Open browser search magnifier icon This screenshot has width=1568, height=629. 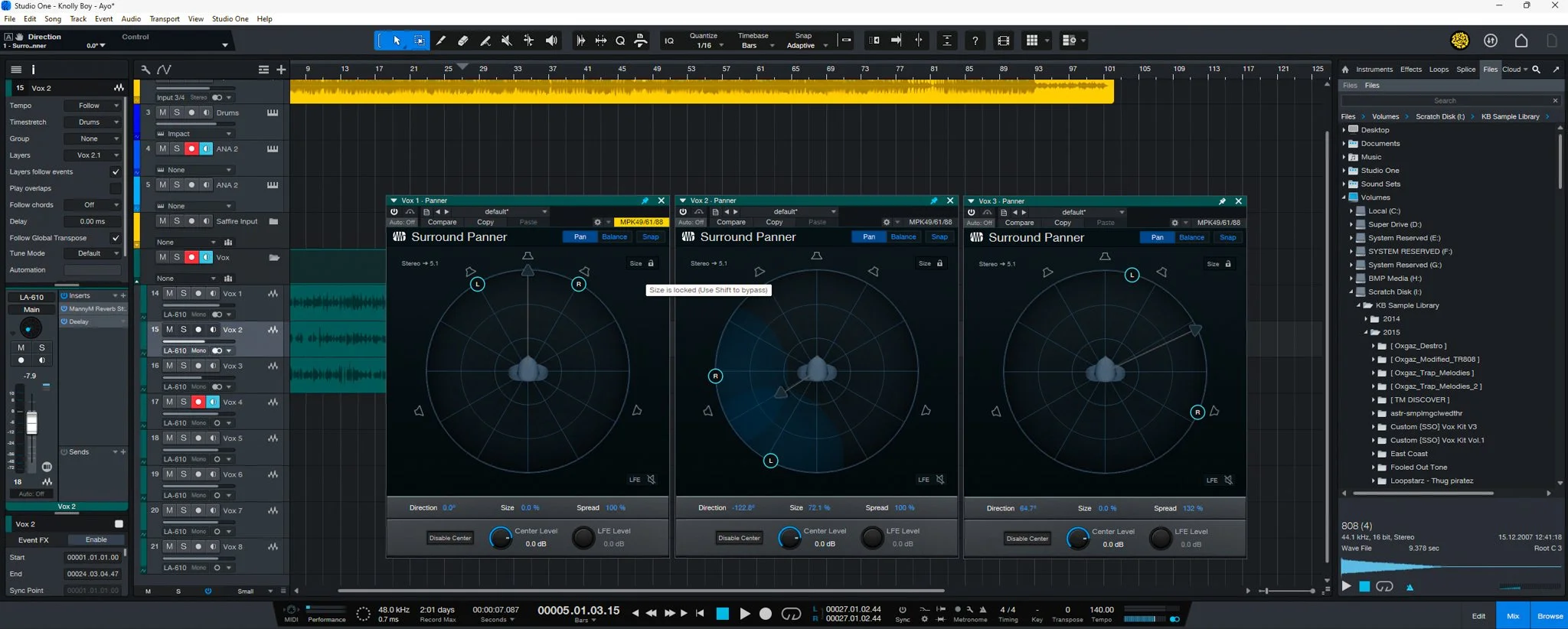point(1536,70)
